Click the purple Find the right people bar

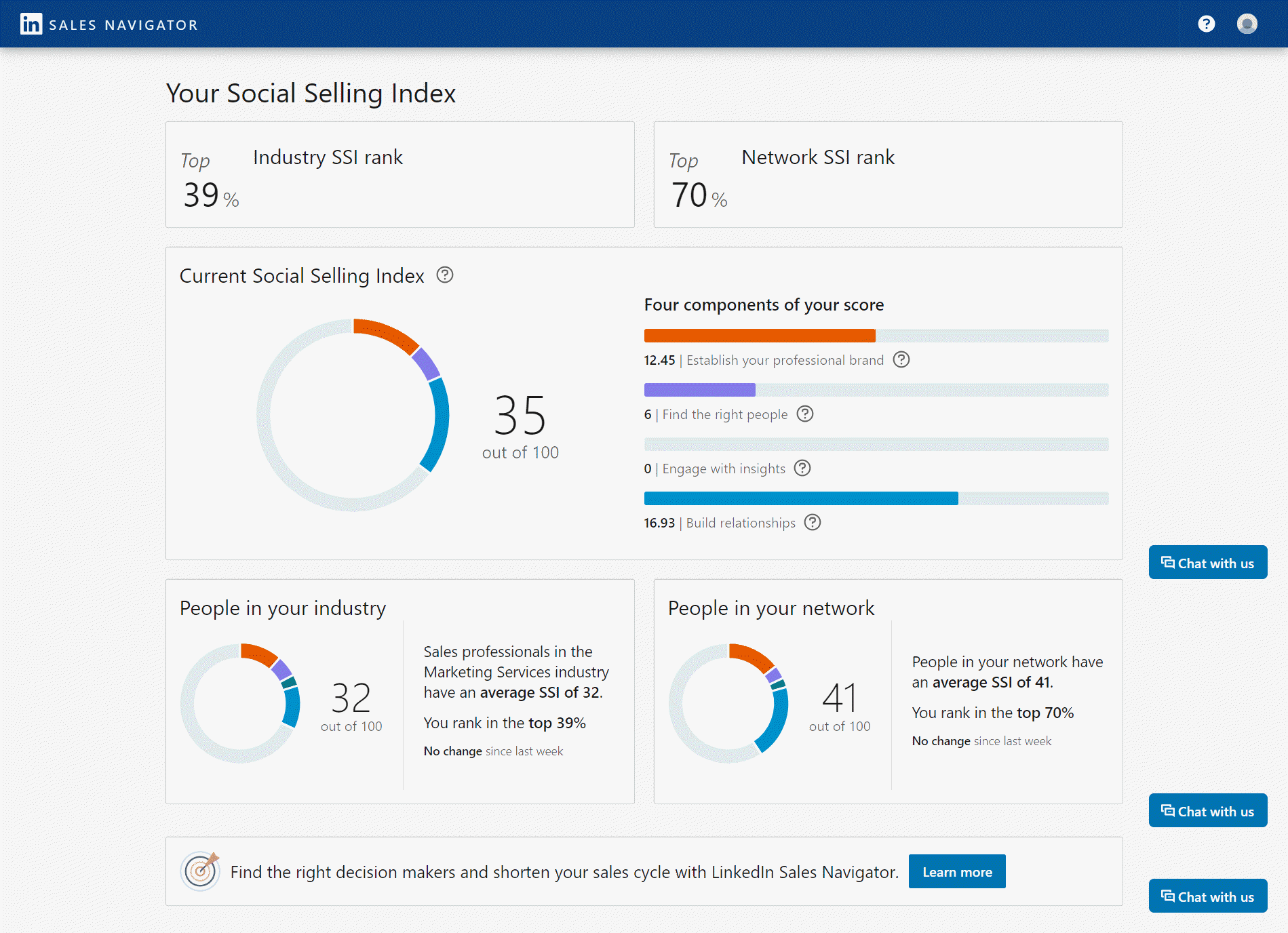699,390
